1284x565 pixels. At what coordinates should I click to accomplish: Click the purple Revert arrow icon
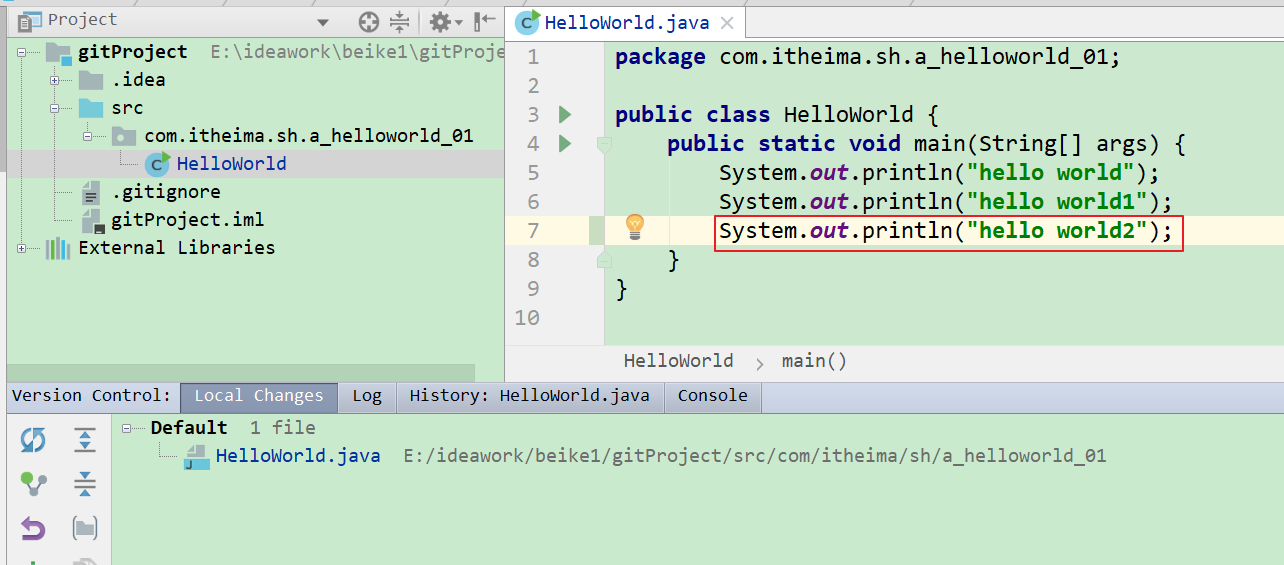[x=33, y=528]
